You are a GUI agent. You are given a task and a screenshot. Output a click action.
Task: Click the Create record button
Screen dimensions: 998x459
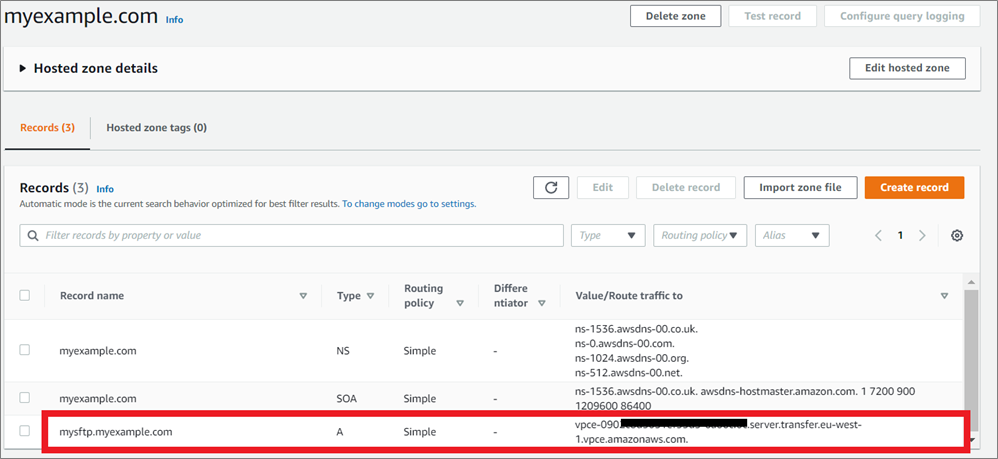914,187
